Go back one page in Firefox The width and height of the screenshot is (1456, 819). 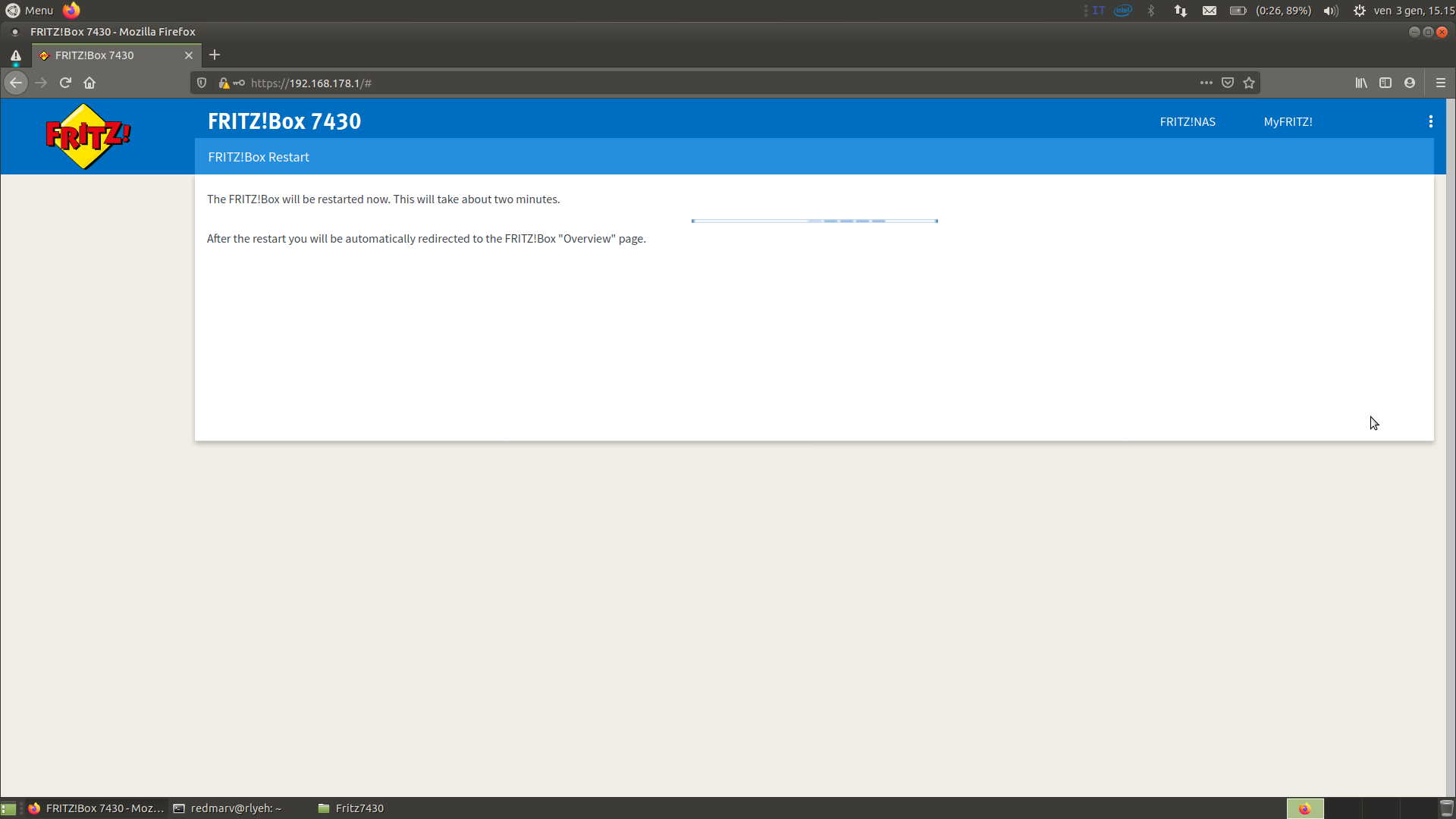click(16, 83)
